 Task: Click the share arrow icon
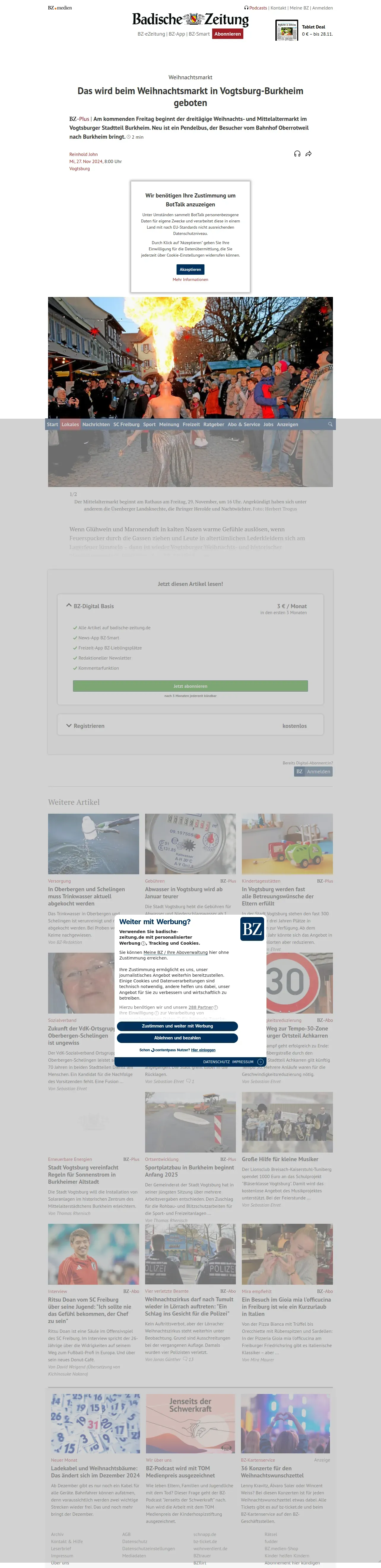[x=309, y=154]
